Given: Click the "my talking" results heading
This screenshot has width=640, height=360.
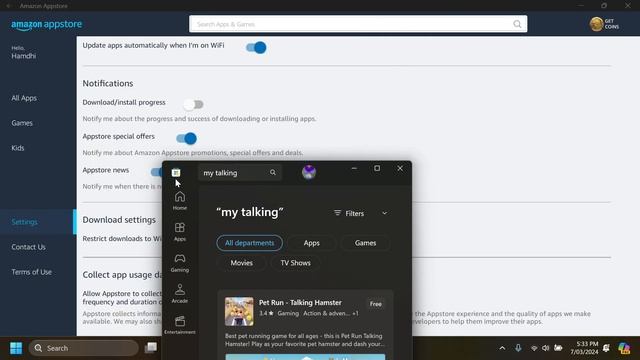Looking at the screenshot, I should coord(250,212).
